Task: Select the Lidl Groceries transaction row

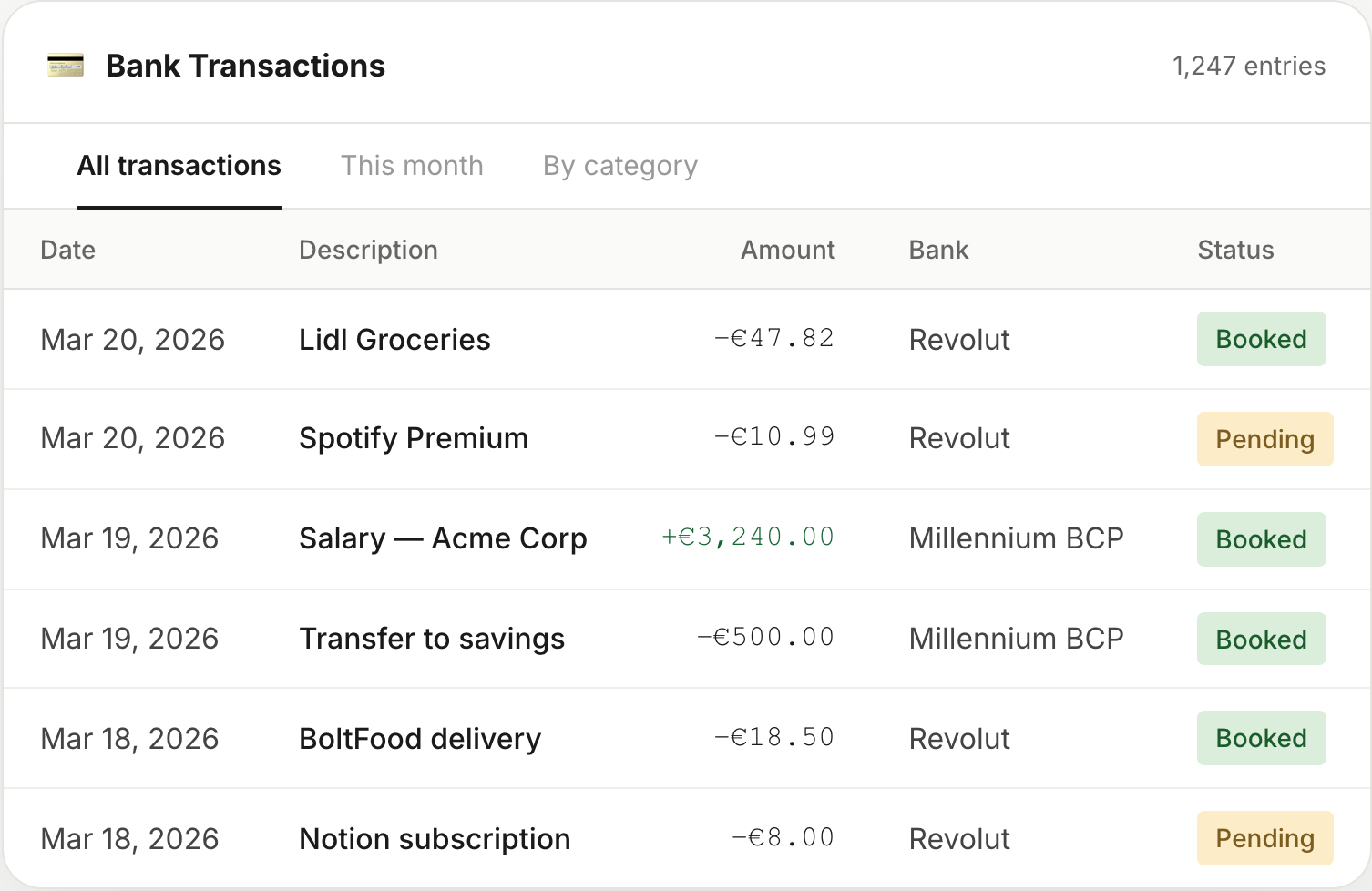Action: click(x=394, y=339)
